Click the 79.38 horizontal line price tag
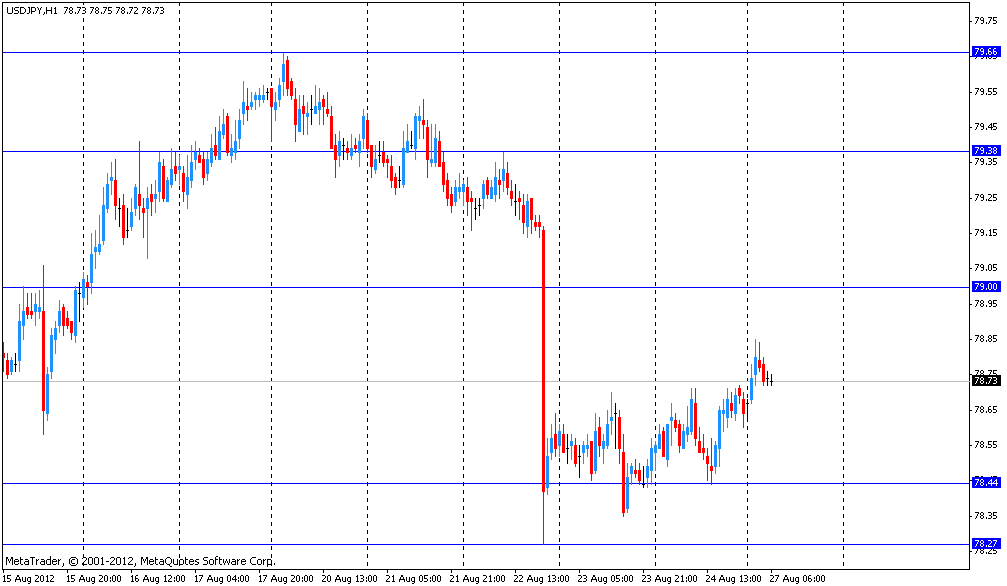 [x=985, y=150]
